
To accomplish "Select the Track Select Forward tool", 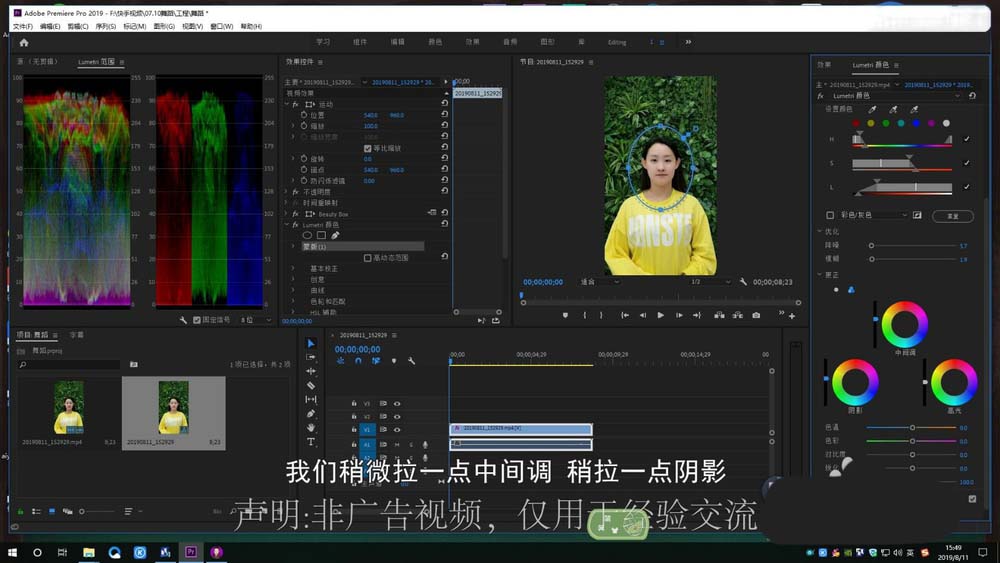I will click(x=311, y=357).
